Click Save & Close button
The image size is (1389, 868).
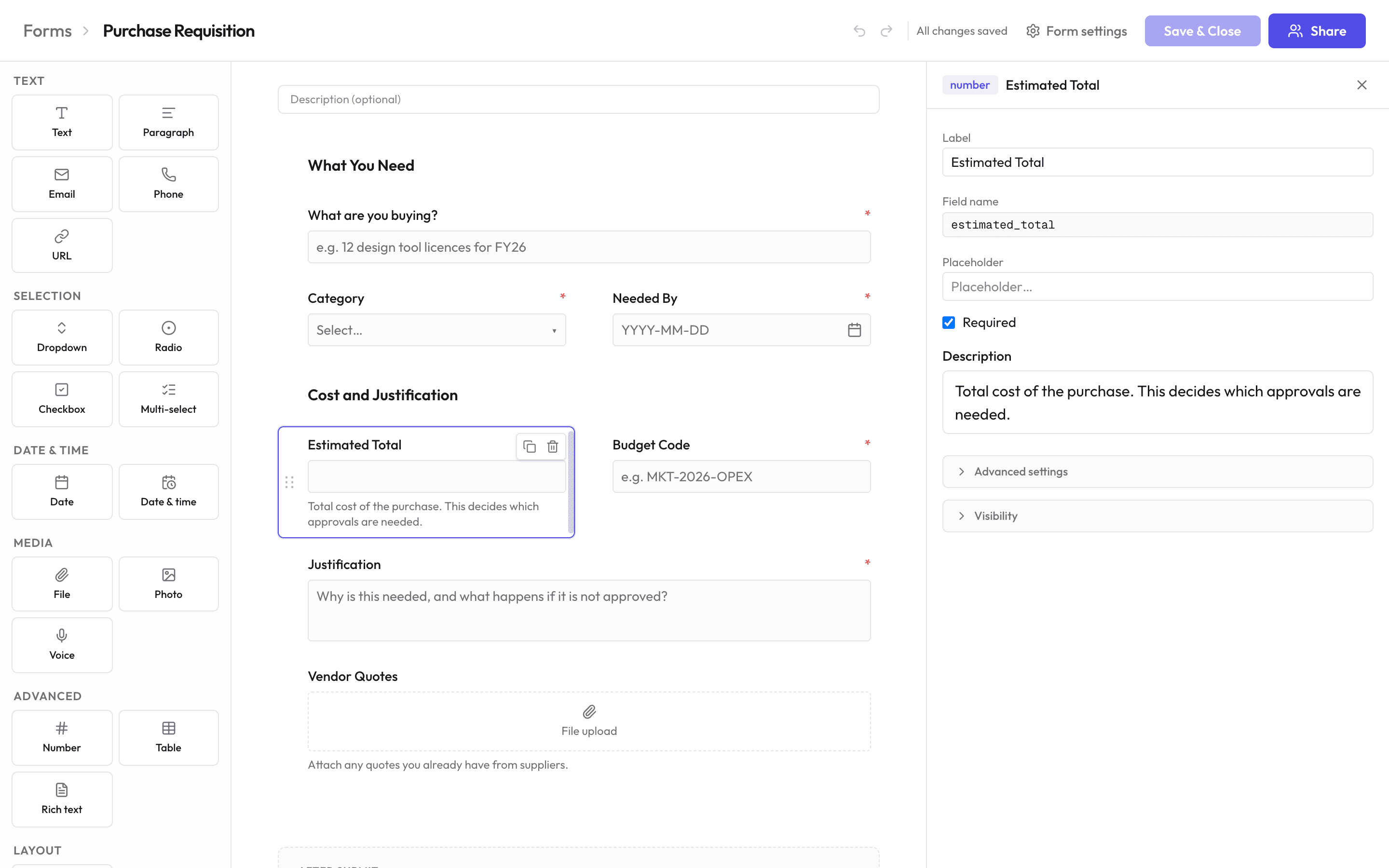pyautogui.click(x=1202, y=31)
